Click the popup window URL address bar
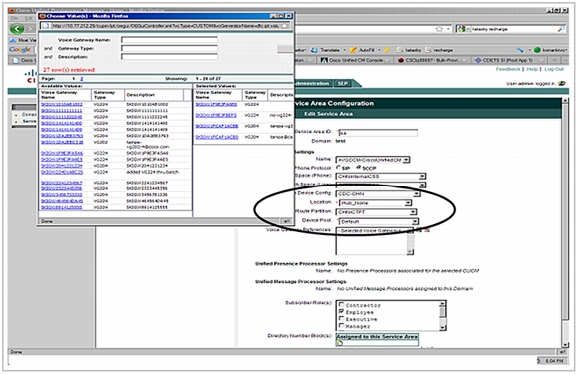This screenshot has width=578, height=375. (x=165, y=26)
